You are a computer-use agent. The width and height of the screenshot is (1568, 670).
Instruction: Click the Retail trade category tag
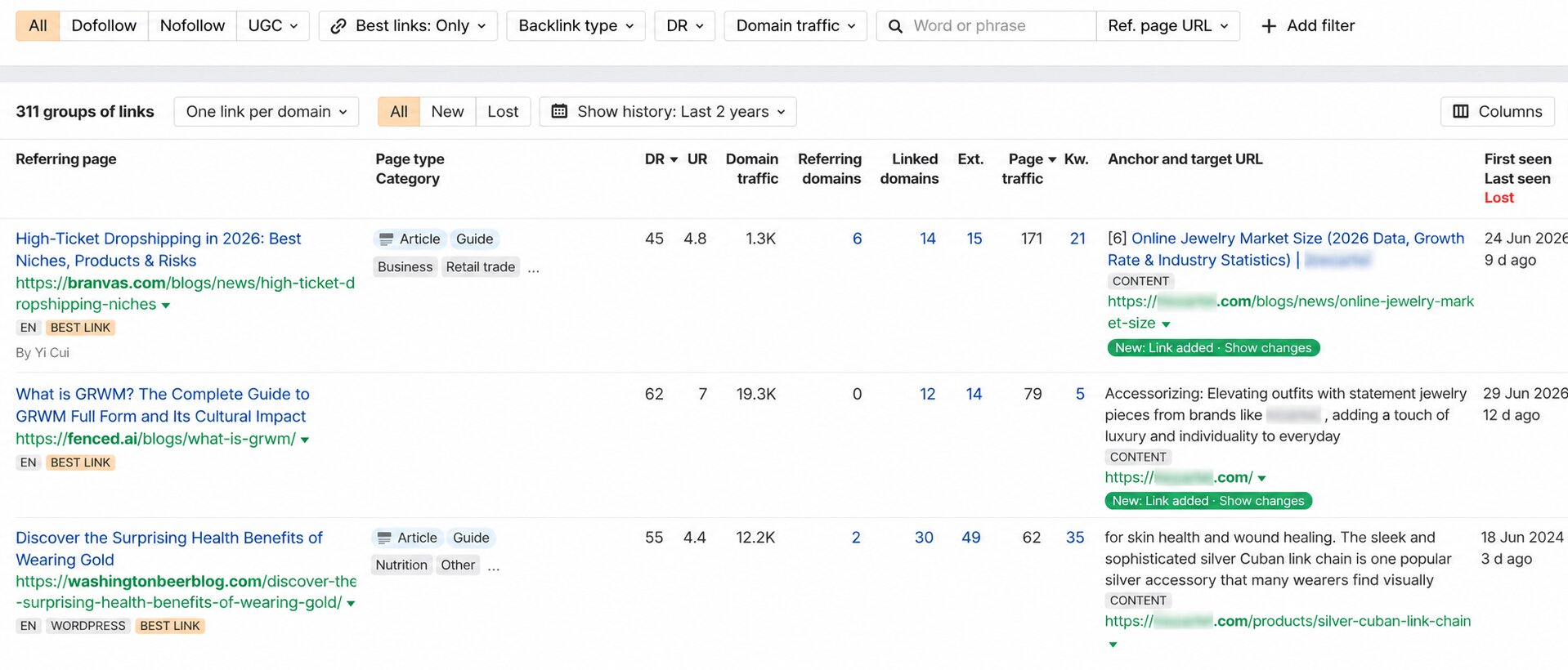pyautogui.click(x=481, y=266)
